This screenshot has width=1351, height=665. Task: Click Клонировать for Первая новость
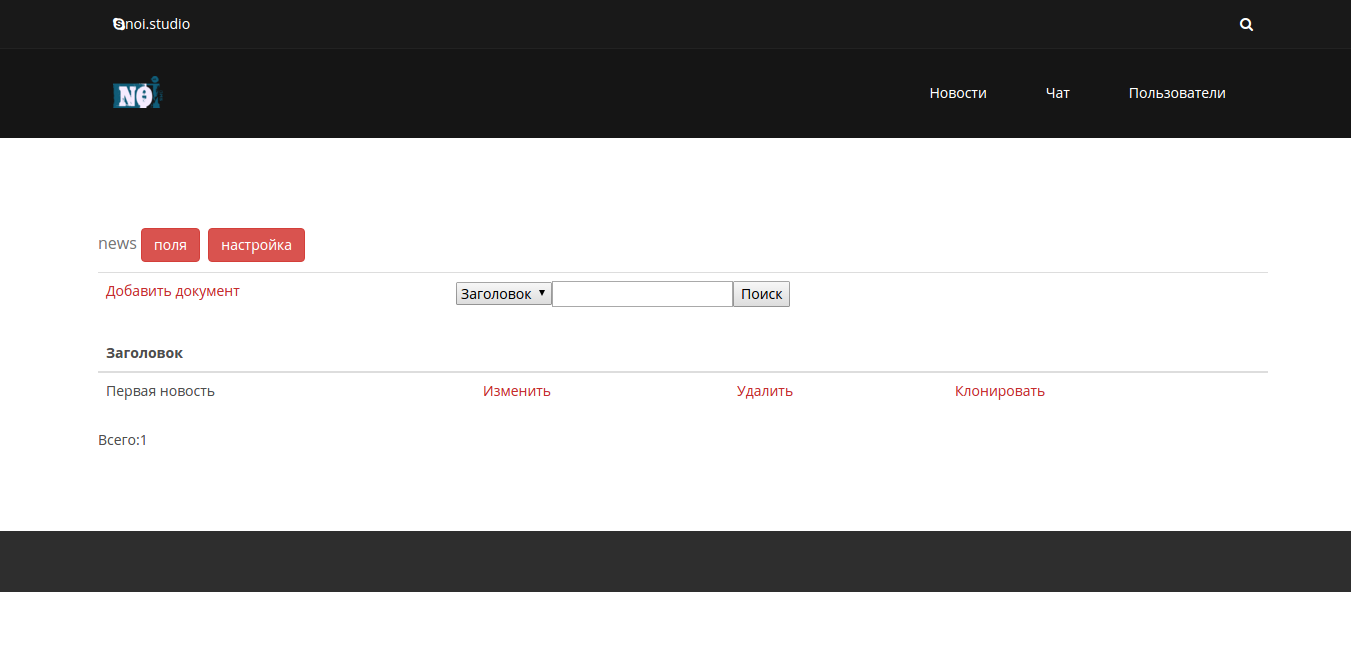1000,391
